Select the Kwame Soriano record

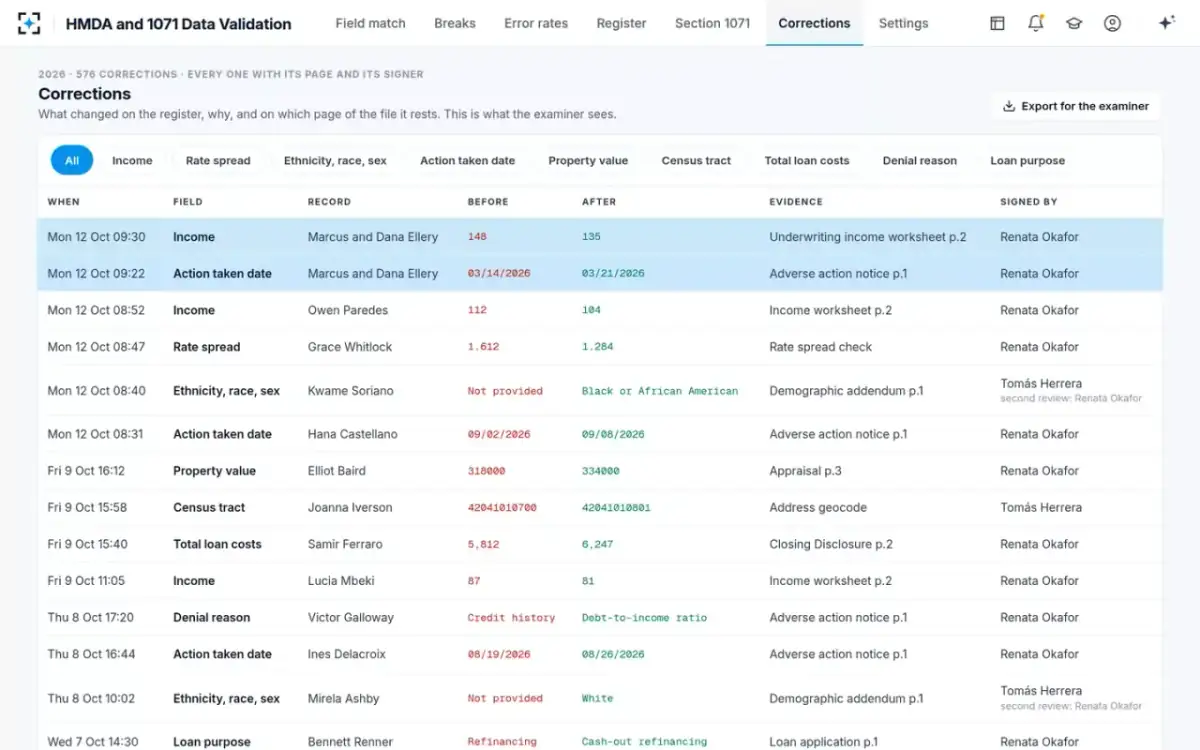[350, 391]
